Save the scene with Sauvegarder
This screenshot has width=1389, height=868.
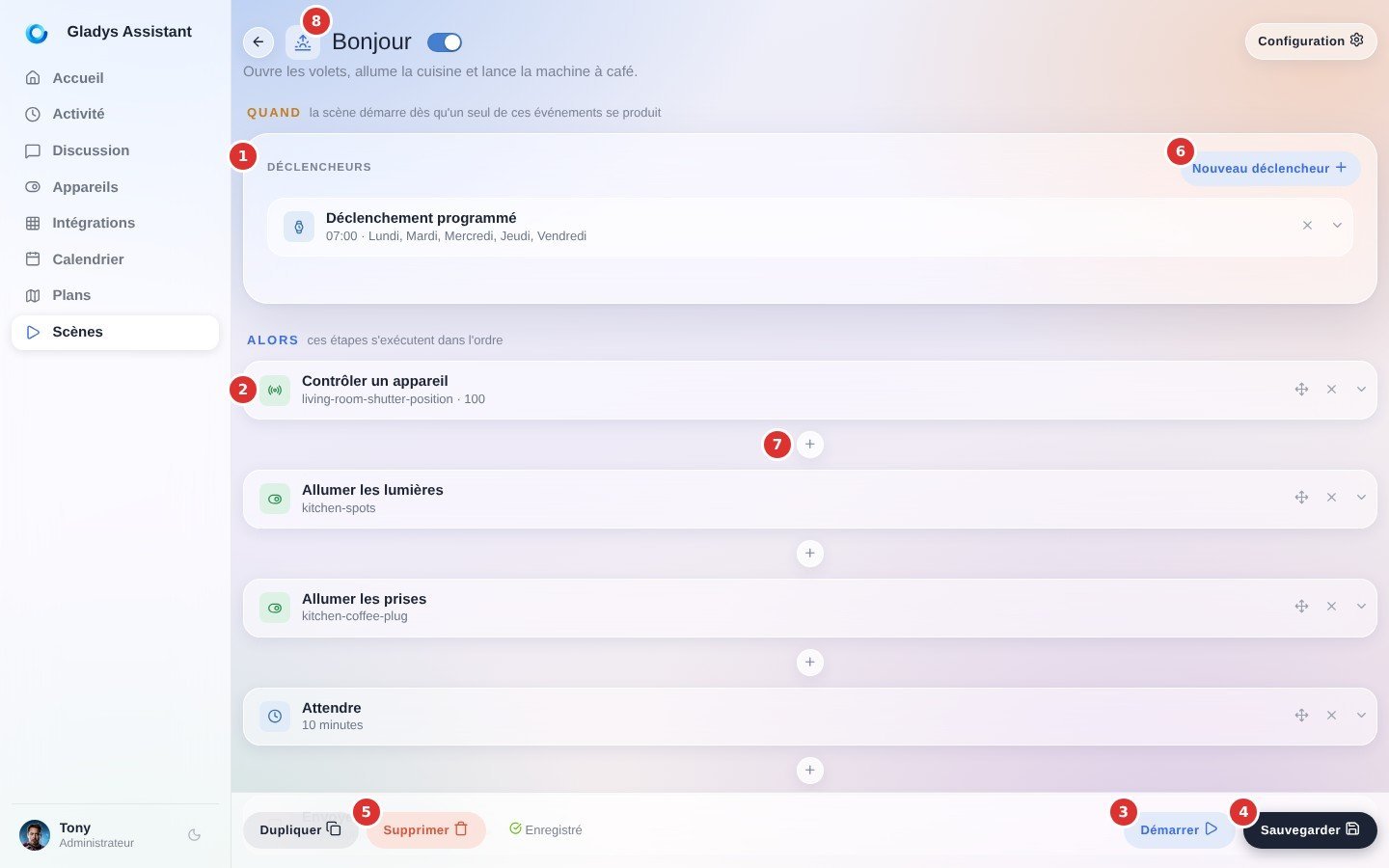coord(1310,829)
